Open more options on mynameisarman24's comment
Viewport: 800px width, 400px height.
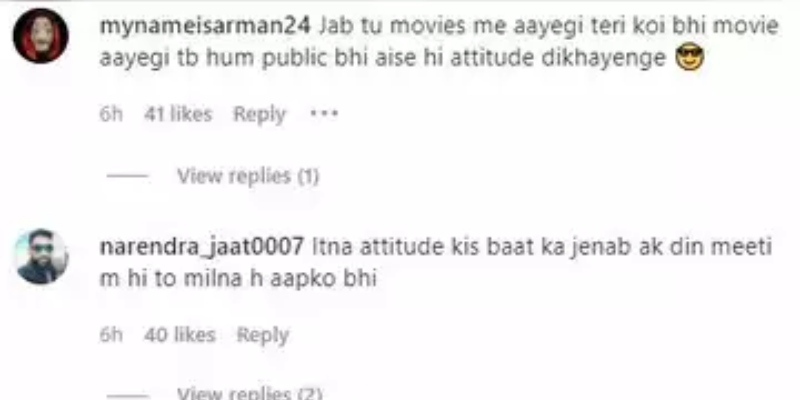point(324,113)
